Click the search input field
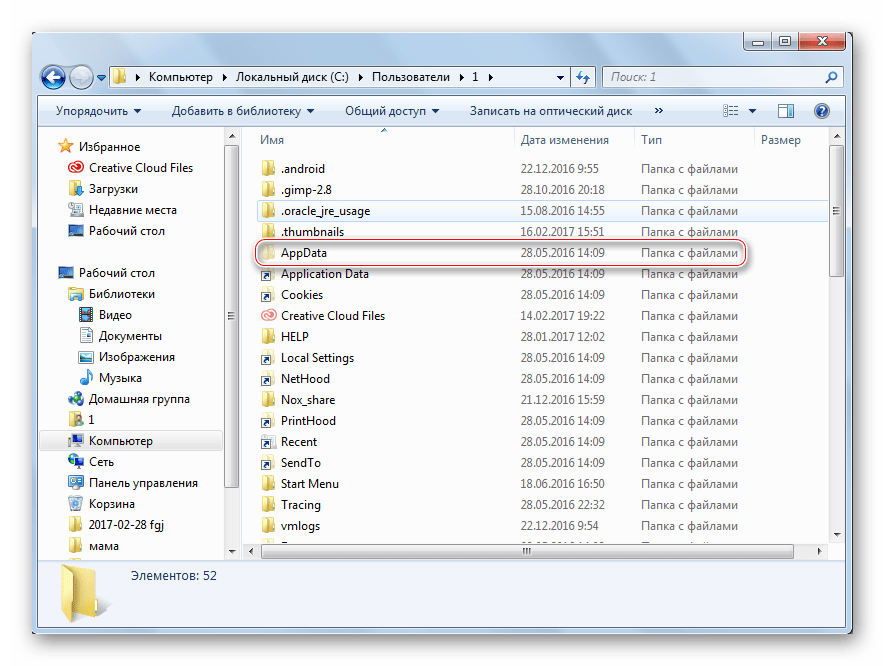The height and width of the screenshot is (666, 885). (710, 77)
